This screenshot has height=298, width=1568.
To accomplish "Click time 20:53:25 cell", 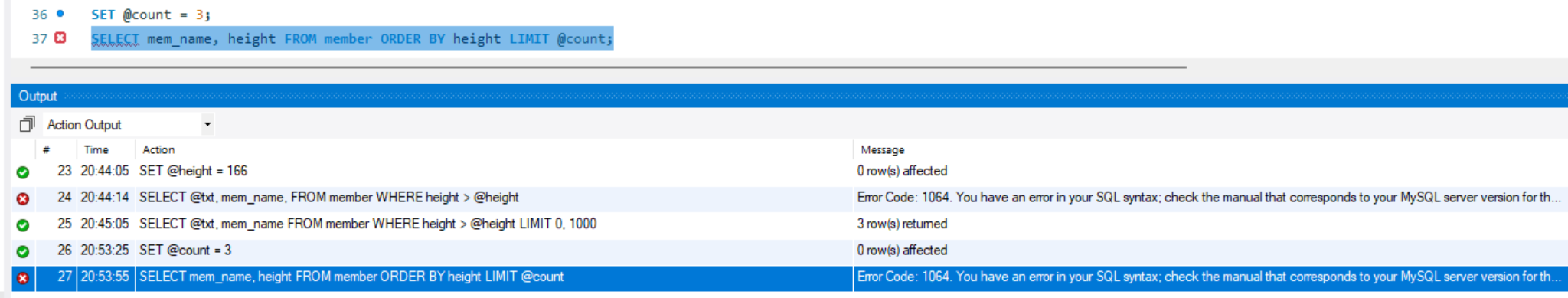I will point(105,250).
